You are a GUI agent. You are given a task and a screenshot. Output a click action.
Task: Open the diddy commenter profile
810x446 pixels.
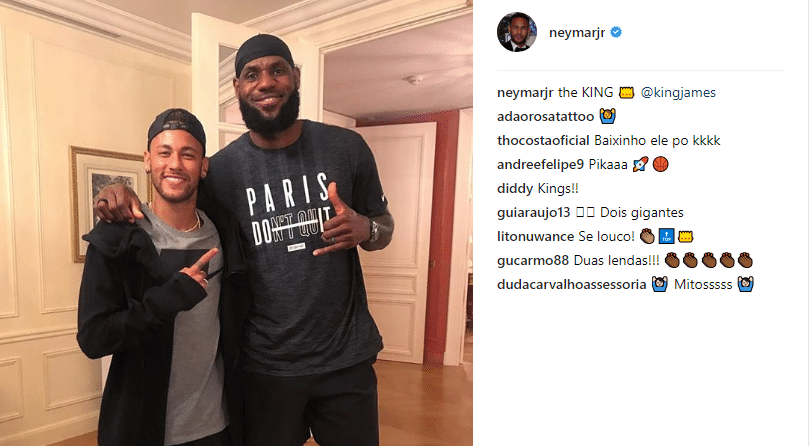pos(515,189)
